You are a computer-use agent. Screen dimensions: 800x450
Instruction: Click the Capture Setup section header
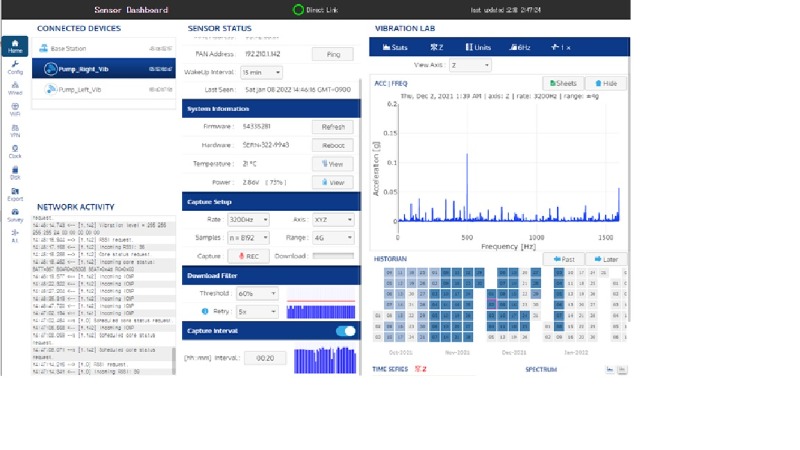271,202
